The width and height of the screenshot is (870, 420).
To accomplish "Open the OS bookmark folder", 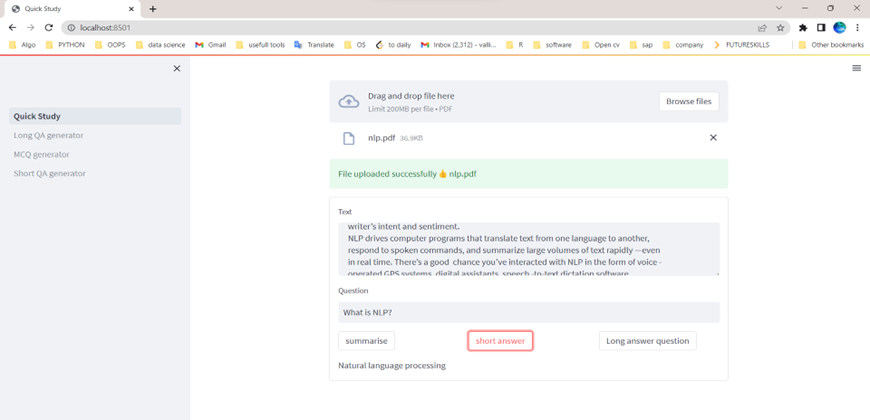I will tap(355, 45).
